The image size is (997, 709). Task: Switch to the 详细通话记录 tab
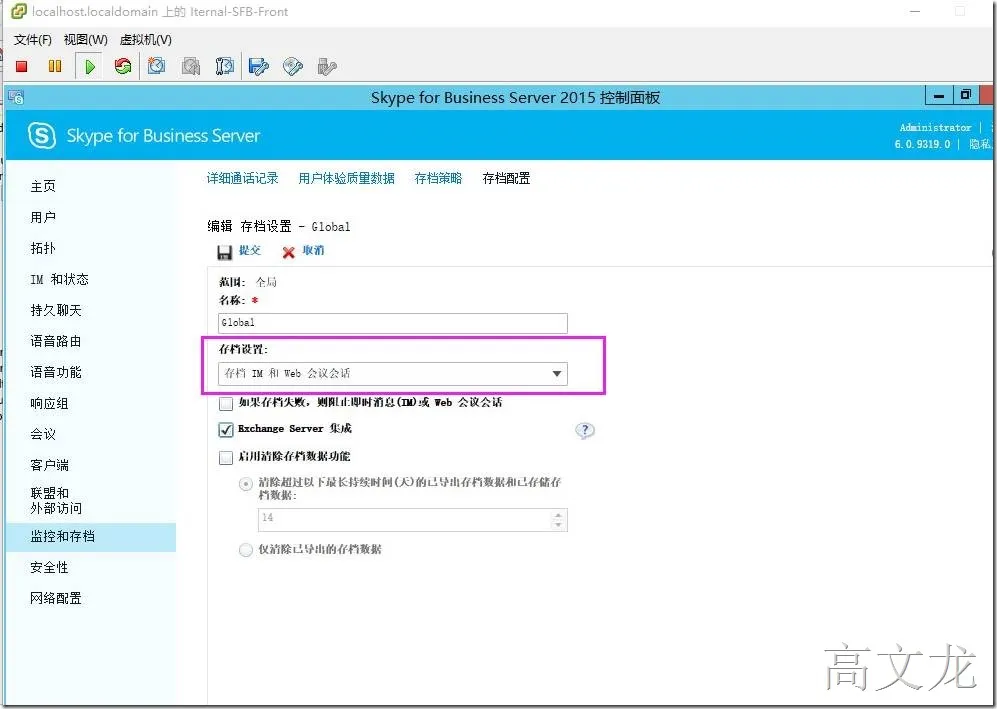click(x=242, y=178)
